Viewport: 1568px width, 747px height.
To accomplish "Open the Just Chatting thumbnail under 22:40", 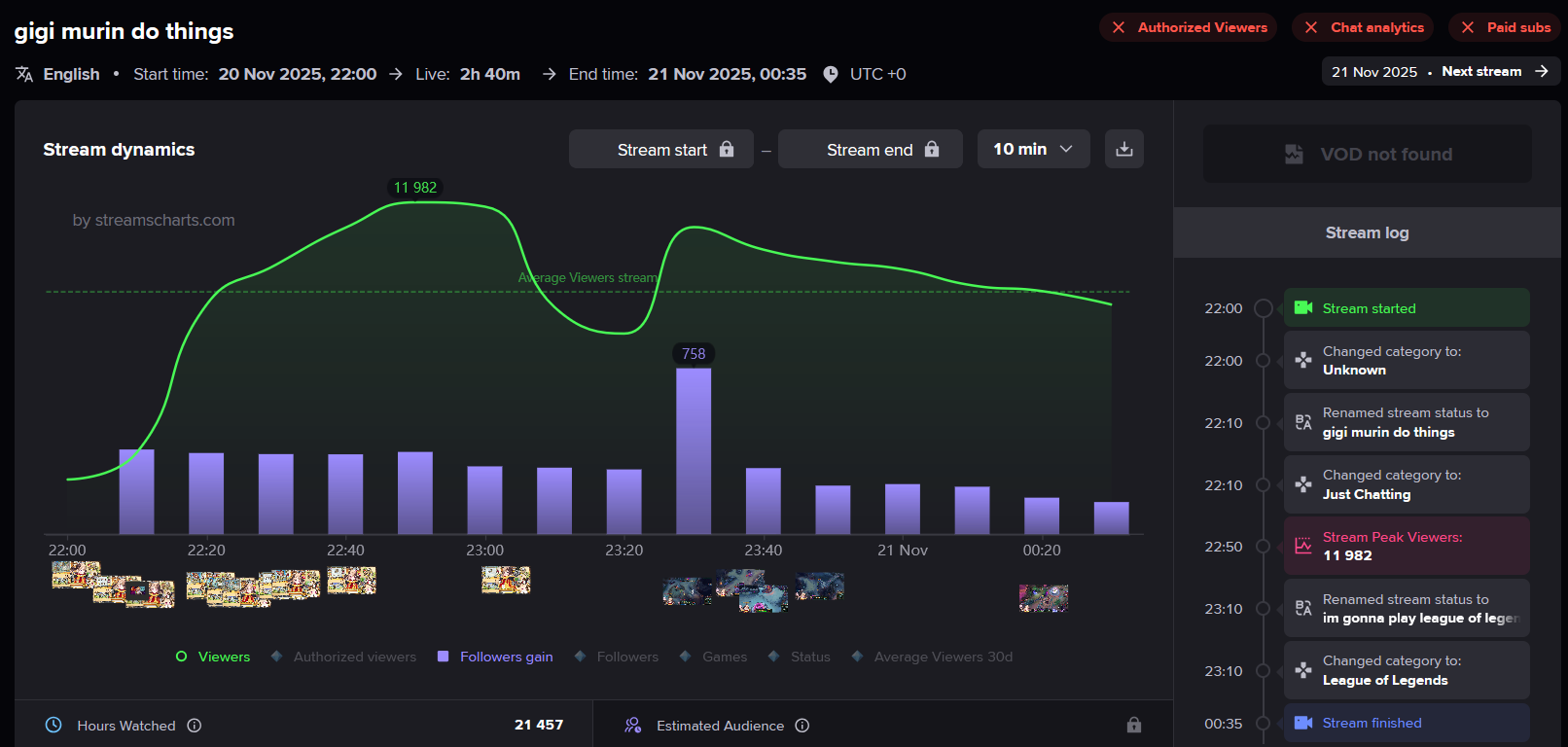I will [352, 580].
